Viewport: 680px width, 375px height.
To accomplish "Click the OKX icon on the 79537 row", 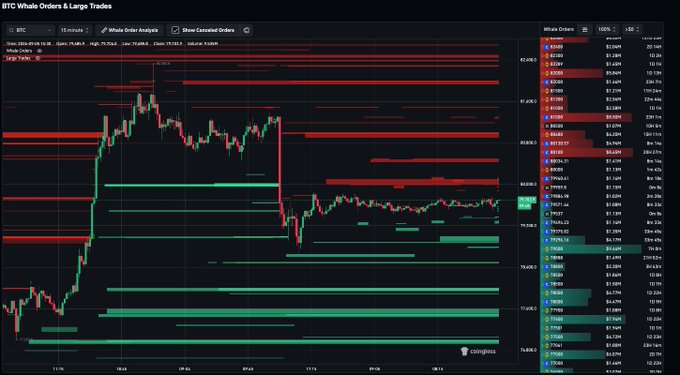I will pos(547,213).
